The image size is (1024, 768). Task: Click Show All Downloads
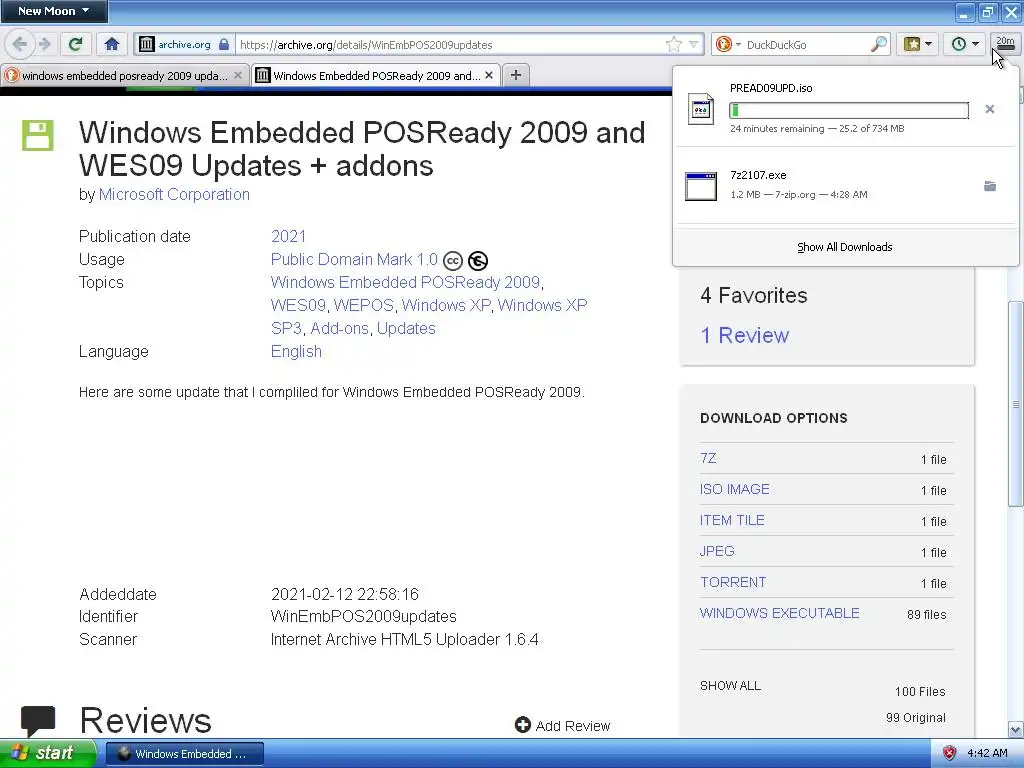pyautogui.click(x=844, y=247)
